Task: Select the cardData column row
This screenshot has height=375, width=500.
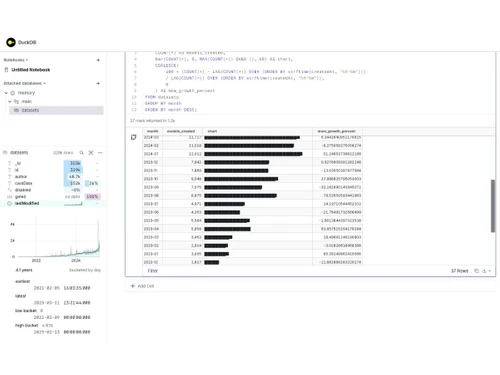Action: point(53,183)
